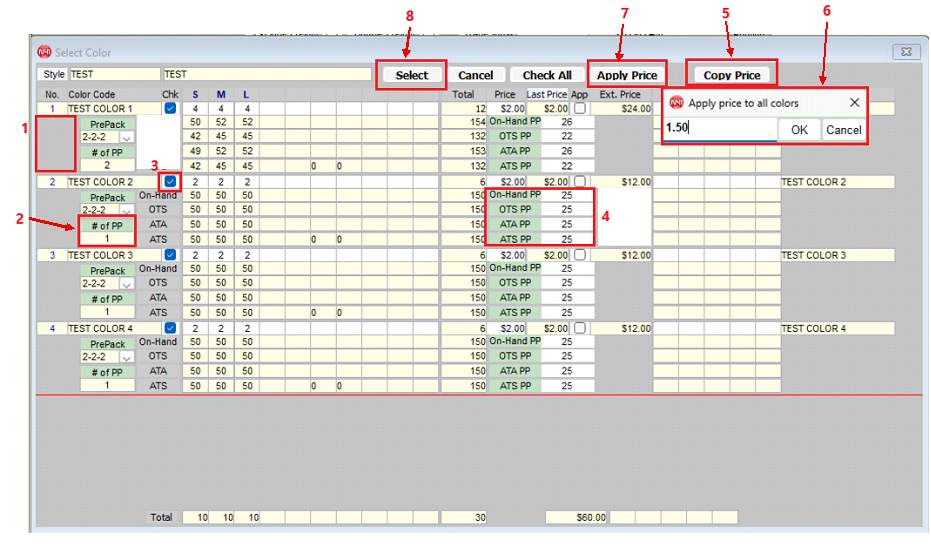Select TEST COLOR 3 color code cell
The height and width of the screenshot is (546, 931).
[x=114, y=255]
